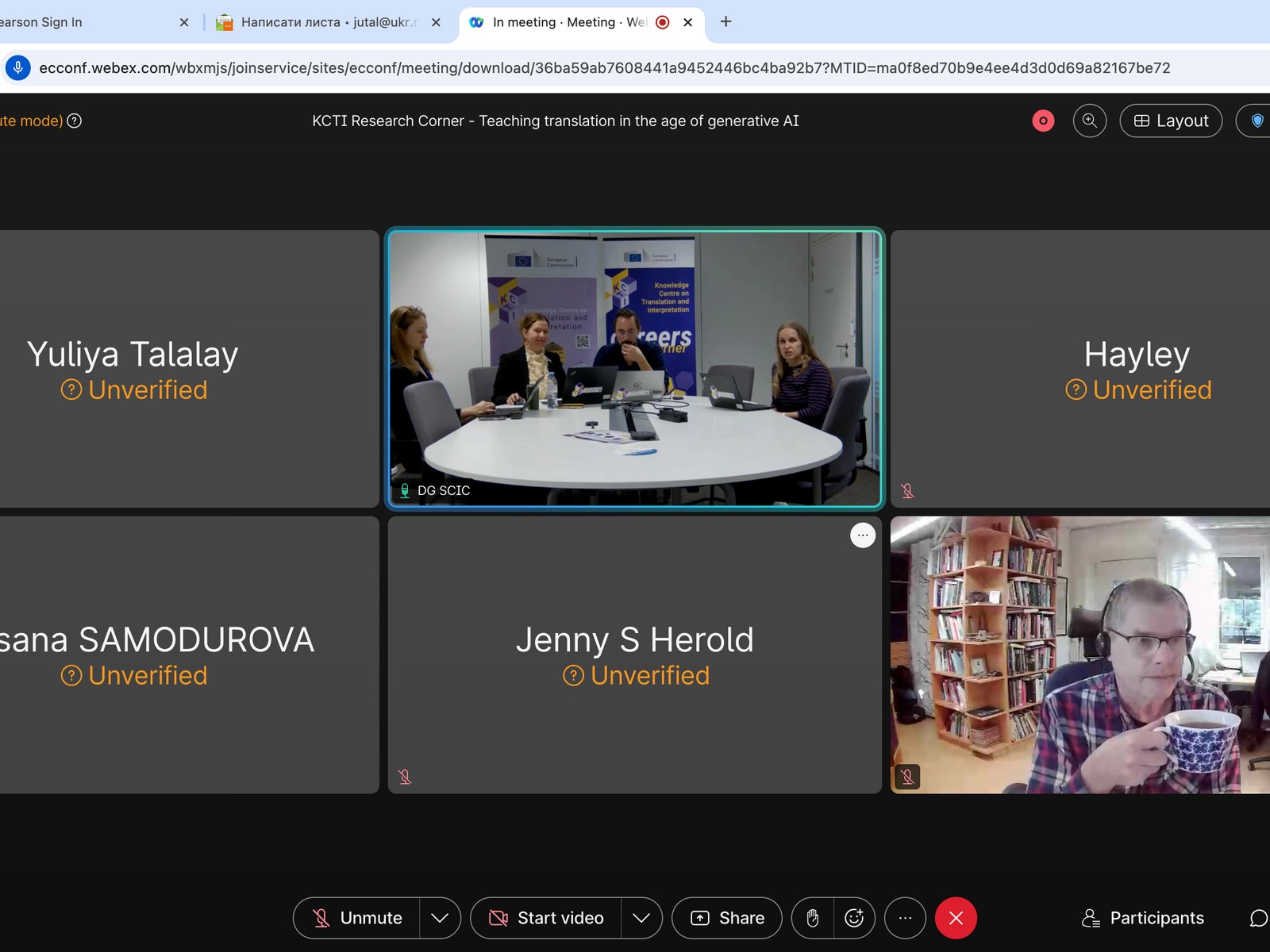Open Jenny S Herold tile options

(862, 535)
